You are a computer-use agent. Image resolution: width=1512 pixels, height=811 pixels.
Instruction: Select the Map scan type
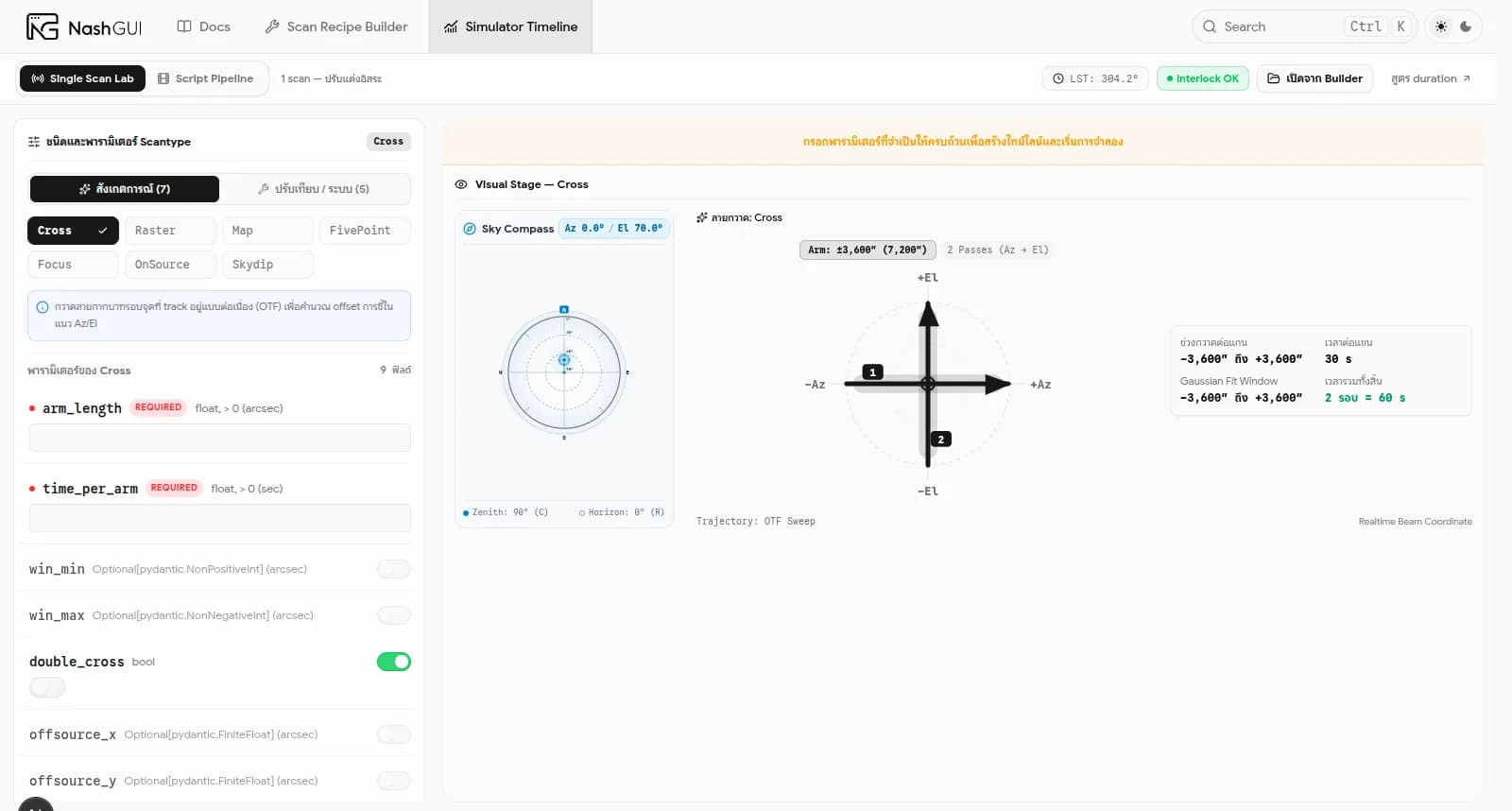pyautogui.click(x=267, y=231)
